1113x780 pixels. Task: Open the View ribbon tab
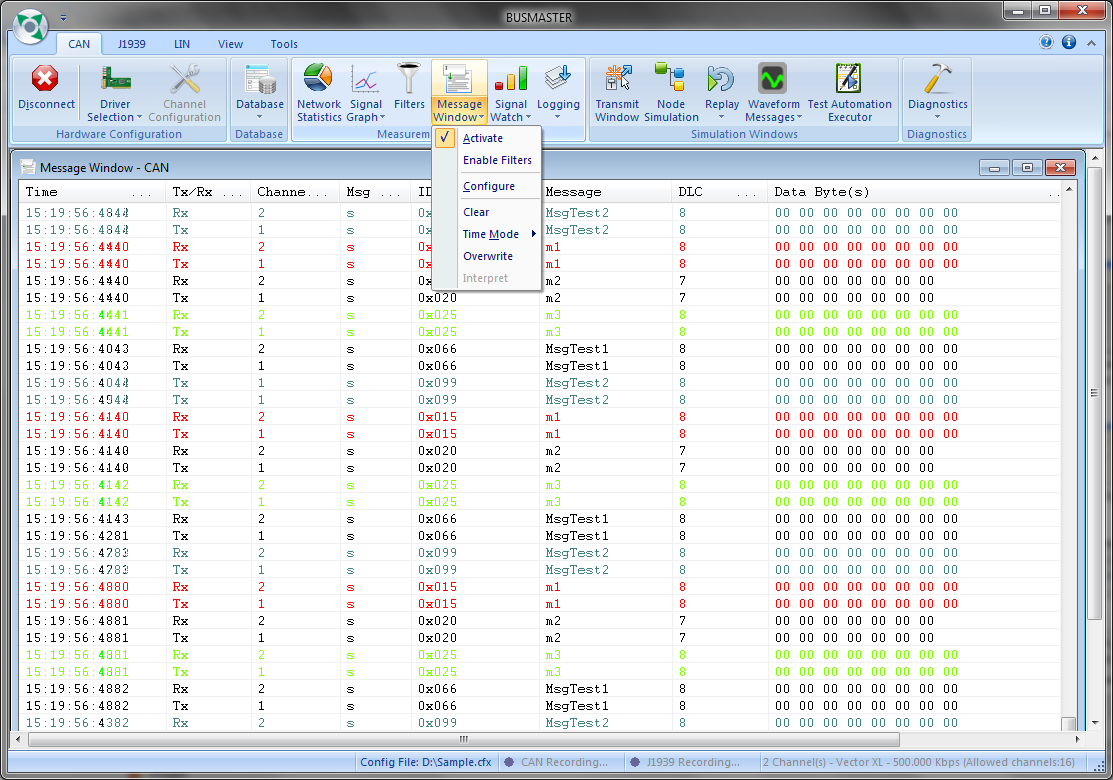[x=230, y=44]
